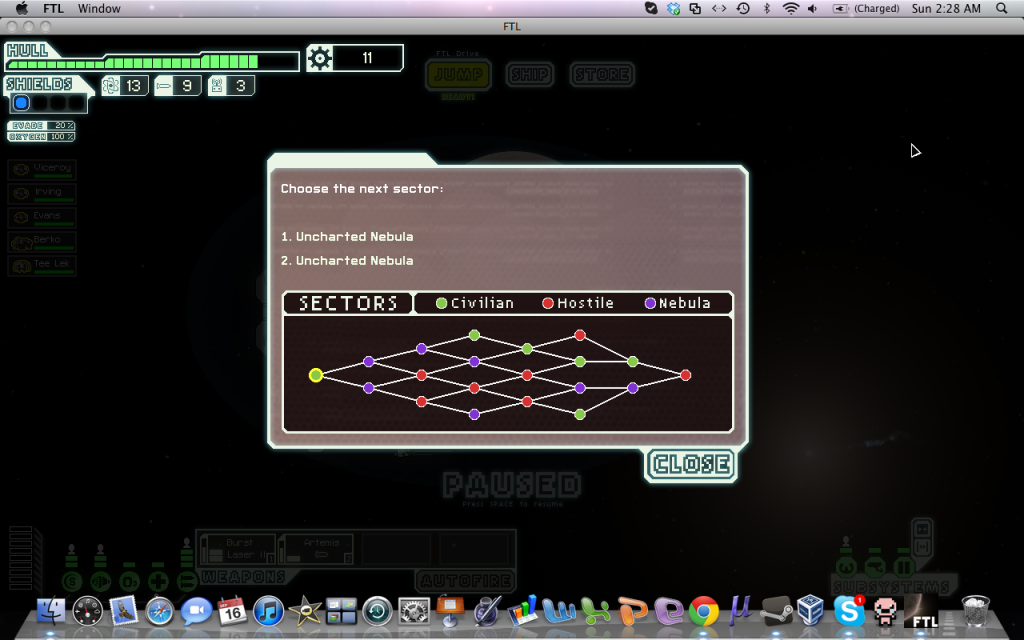
Task: Select the Burst Laser II weapon slot
Action: (238, 549)
